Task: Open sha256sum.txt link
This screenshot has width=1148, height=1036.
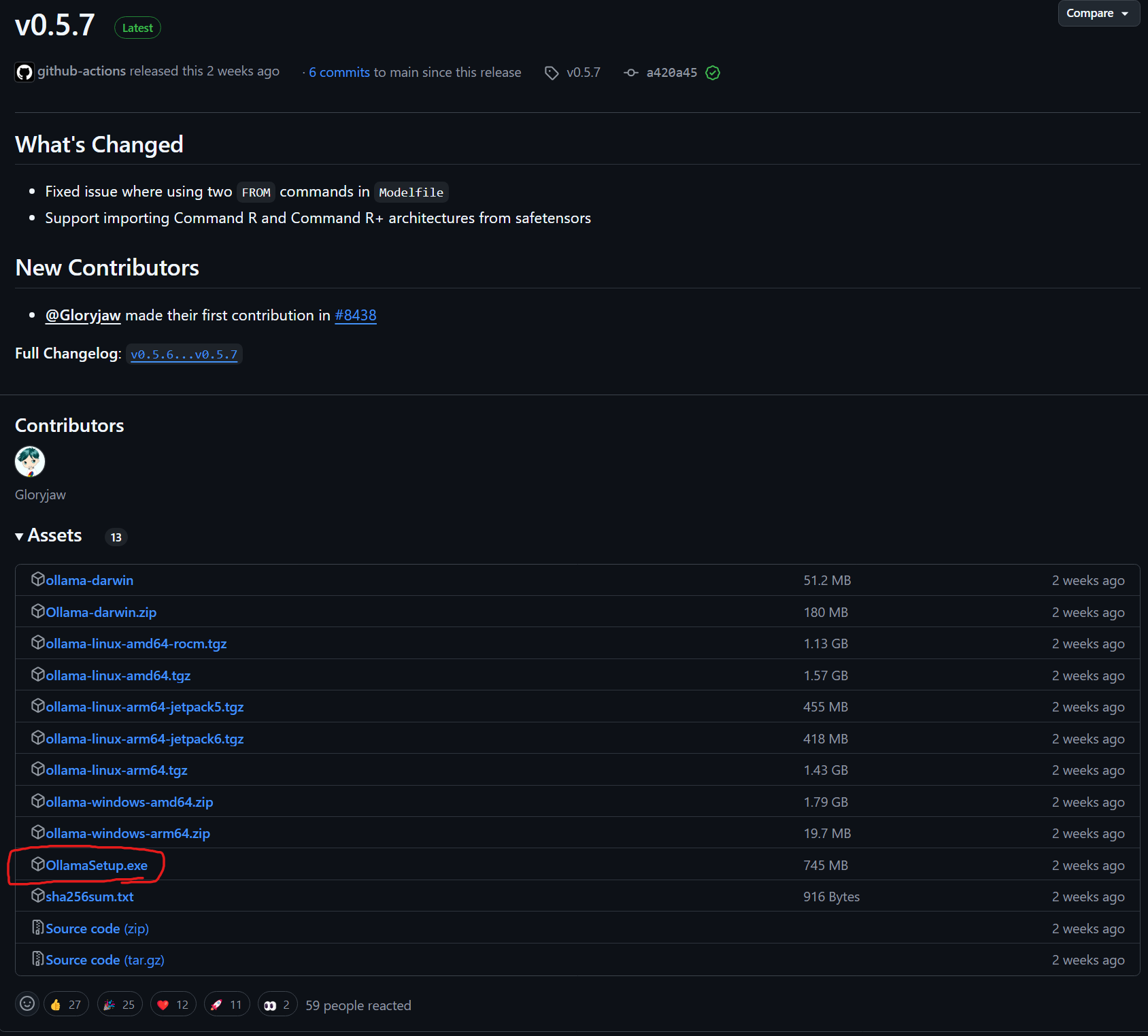Action: tap(90, 897)
